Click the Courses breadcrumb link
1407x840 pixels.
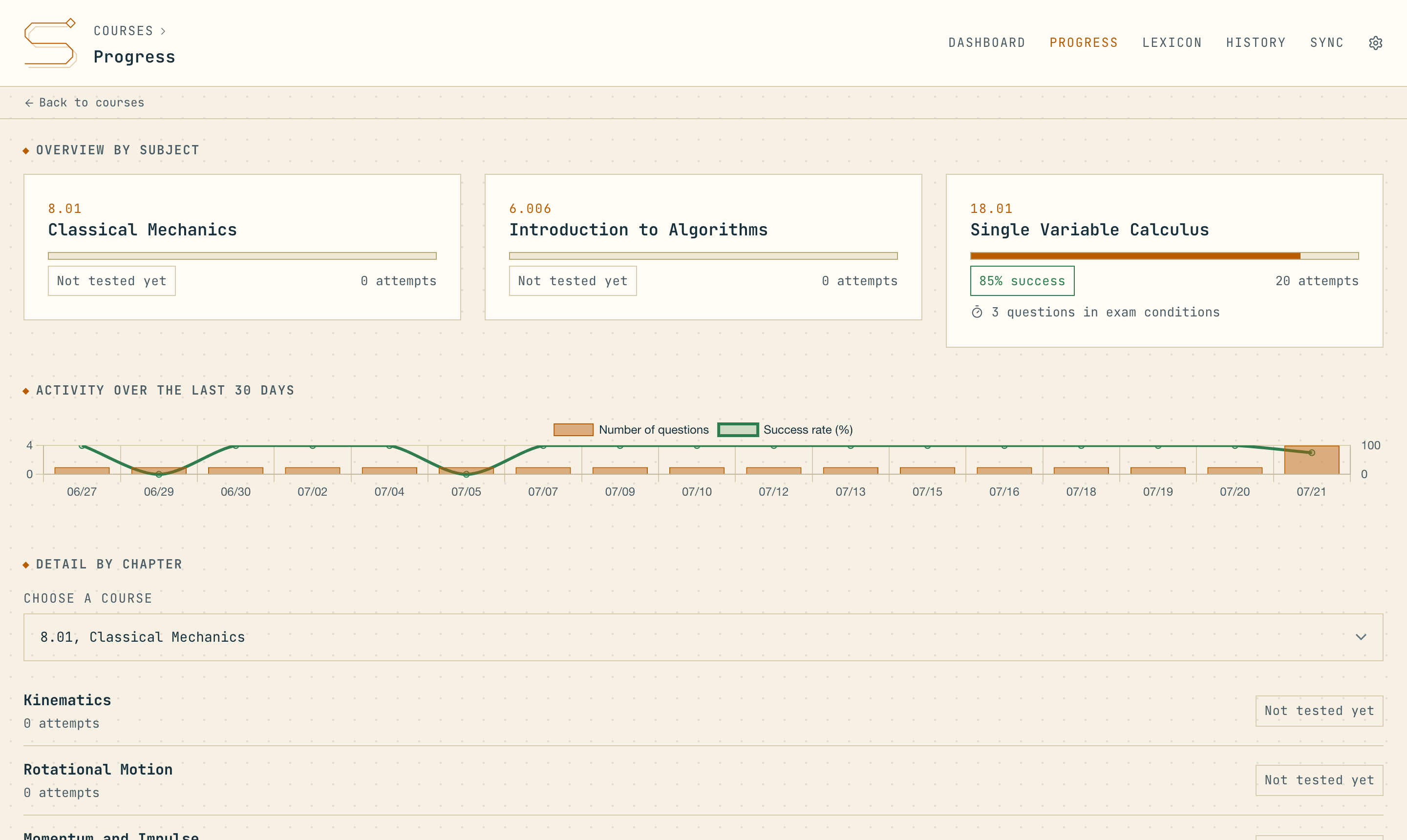click(124, 31)
